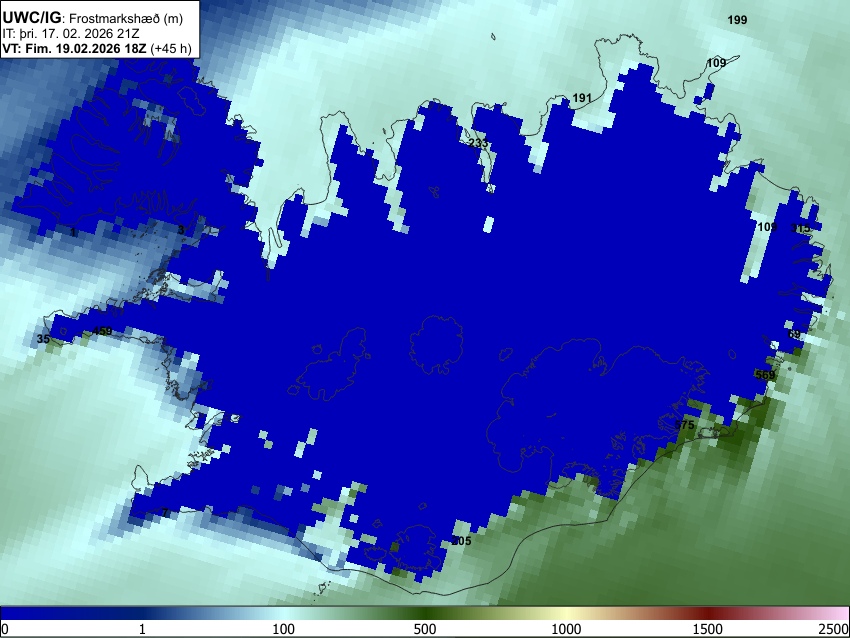Click the value 191 on the north coast

click(x=582, y=98)
